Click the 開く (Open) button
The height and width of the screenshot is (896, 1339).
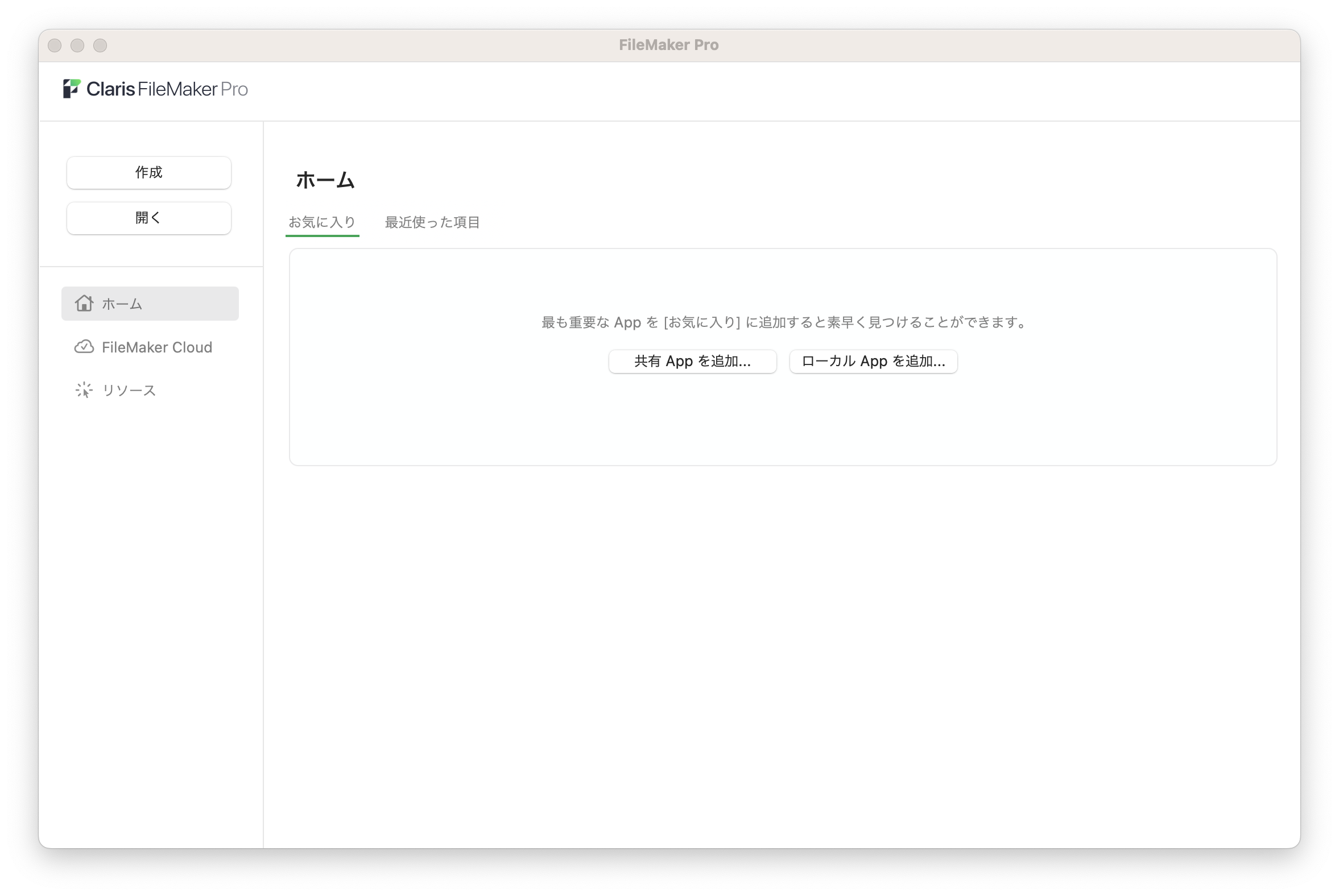click(x=148, y=218)
